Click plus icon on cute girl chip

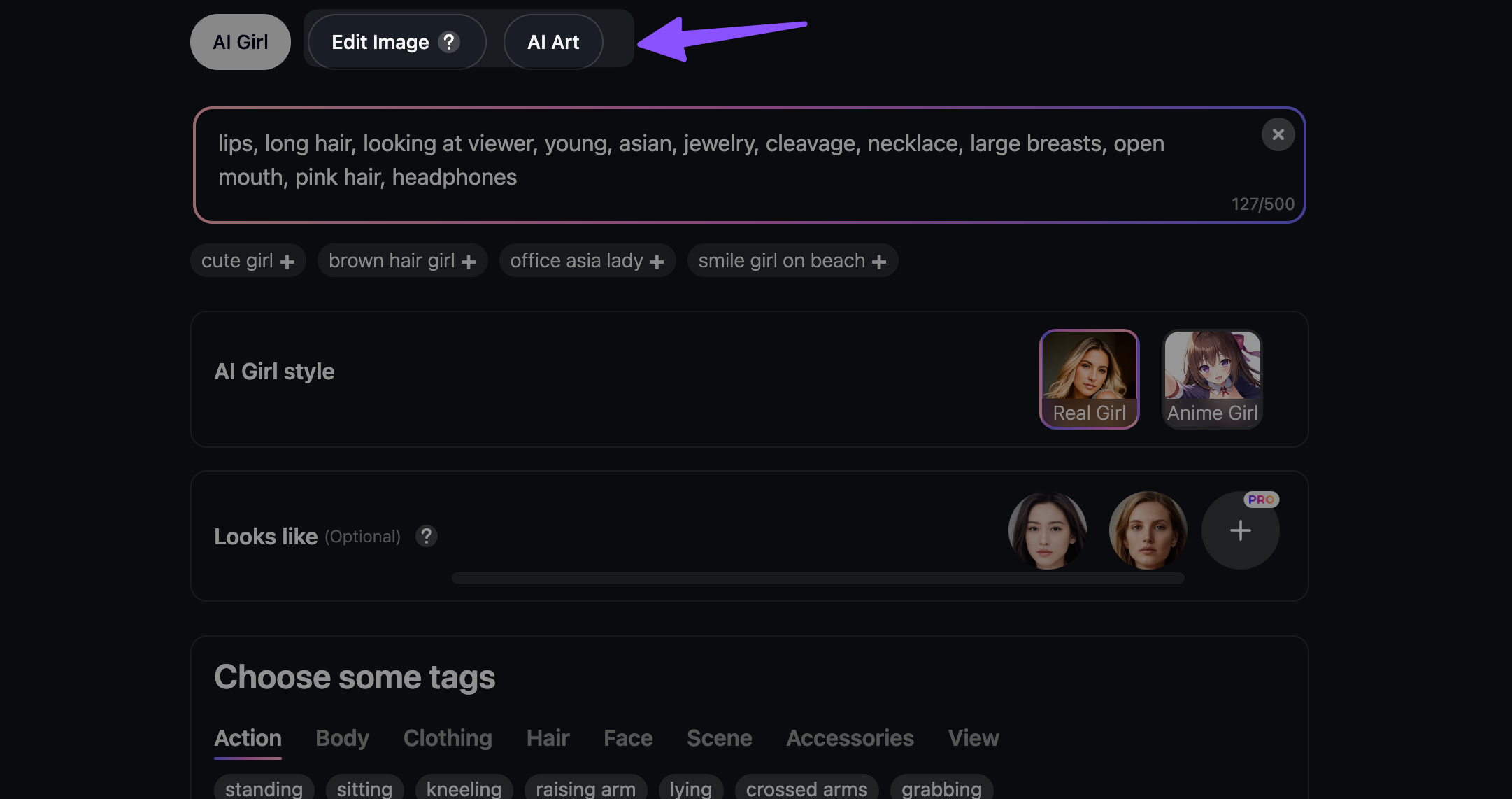(287, 262)
